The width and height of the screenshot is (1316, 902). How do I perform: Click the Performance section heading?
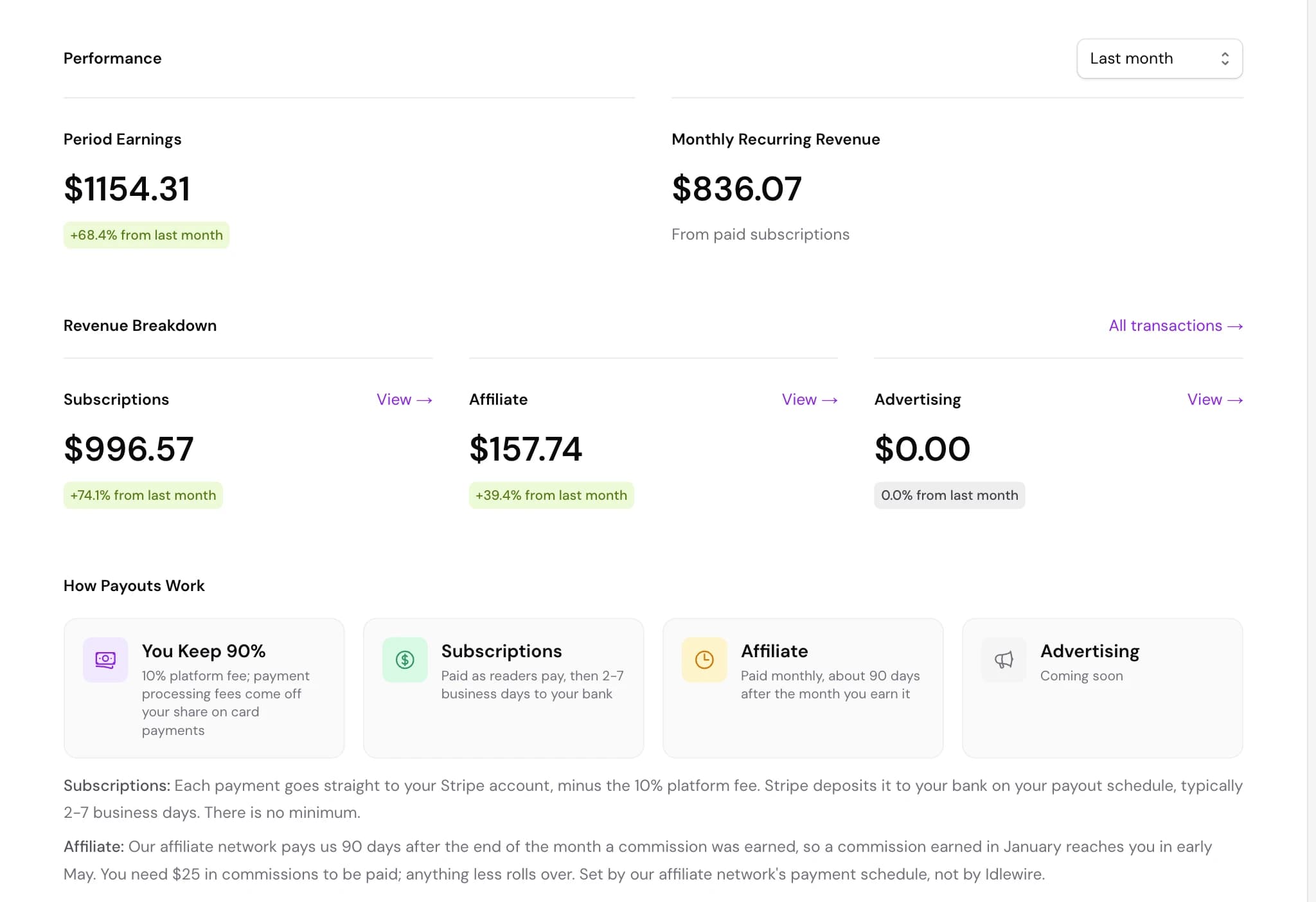coord(112,58)
